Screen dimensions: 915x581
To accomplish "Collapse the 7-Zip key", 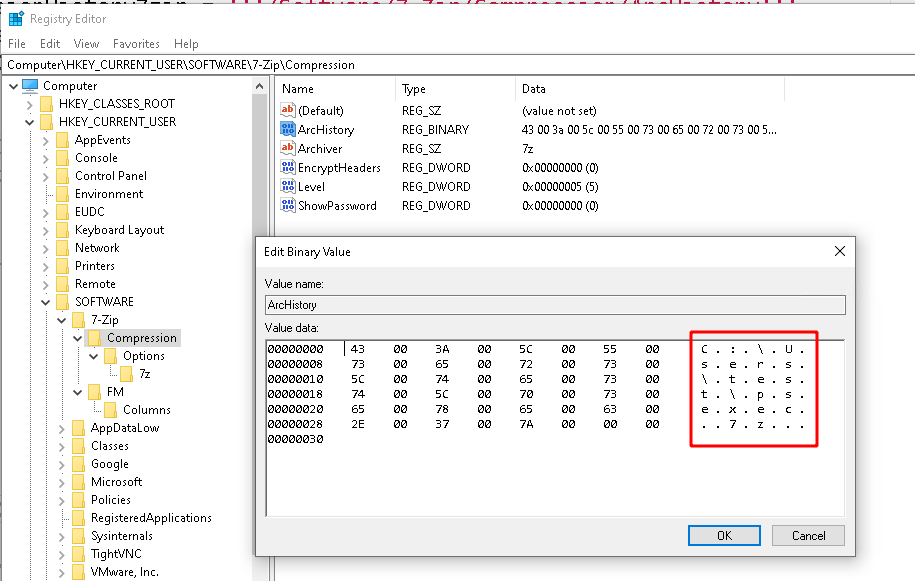I will click(63, 319).
